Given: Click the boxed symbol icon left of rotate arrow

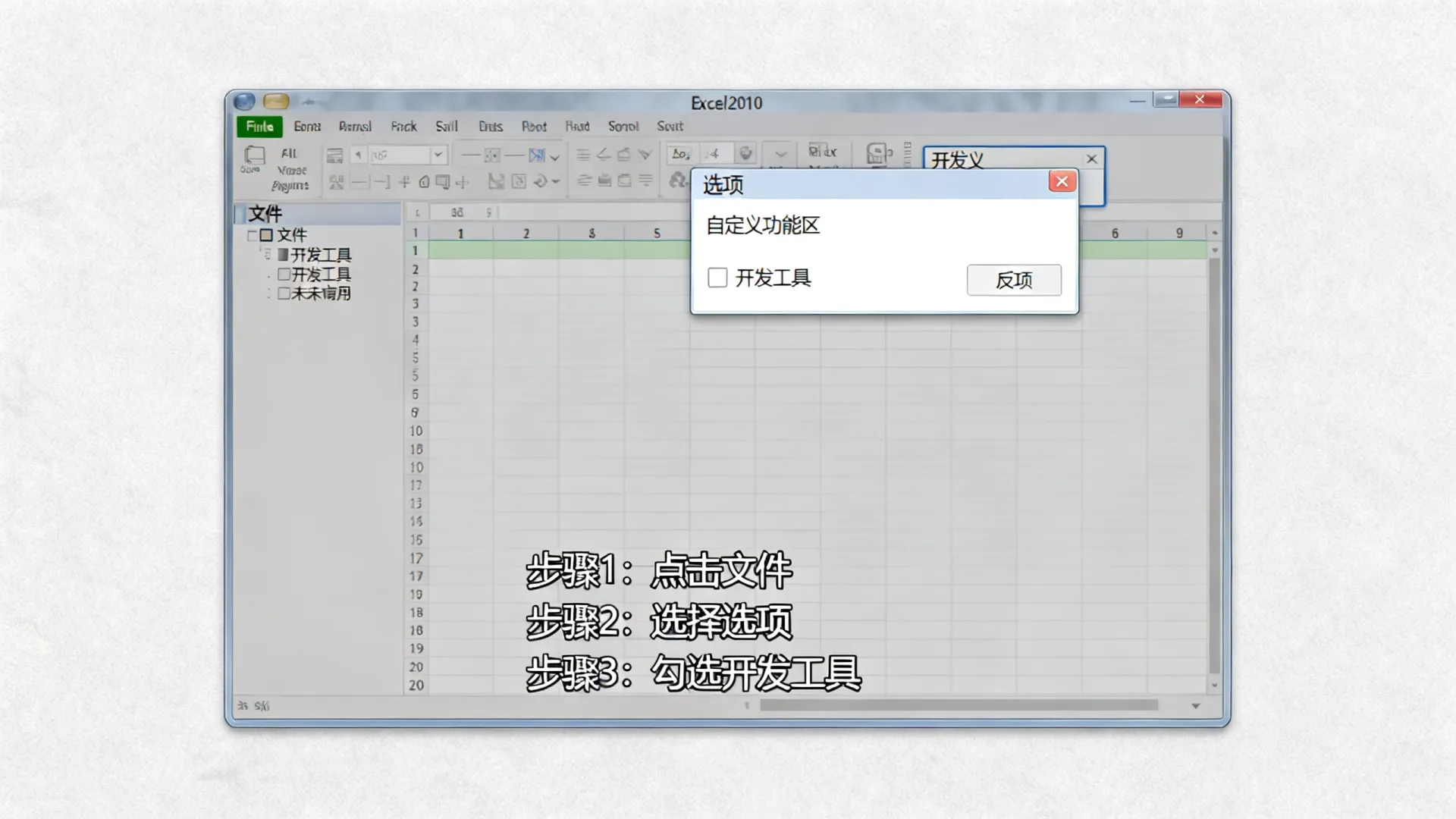Looking at the screenshot, I should 519,181.
